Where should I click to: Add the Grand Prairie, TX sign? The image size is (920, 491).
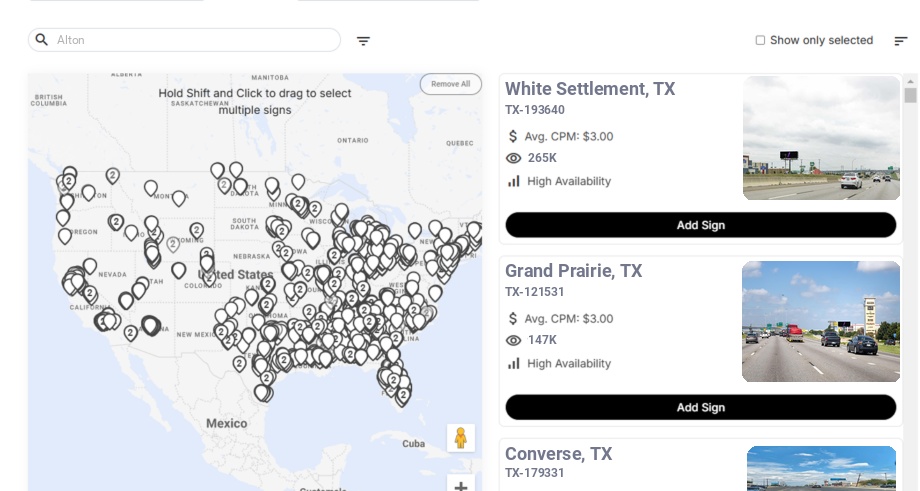click(700, 407)
